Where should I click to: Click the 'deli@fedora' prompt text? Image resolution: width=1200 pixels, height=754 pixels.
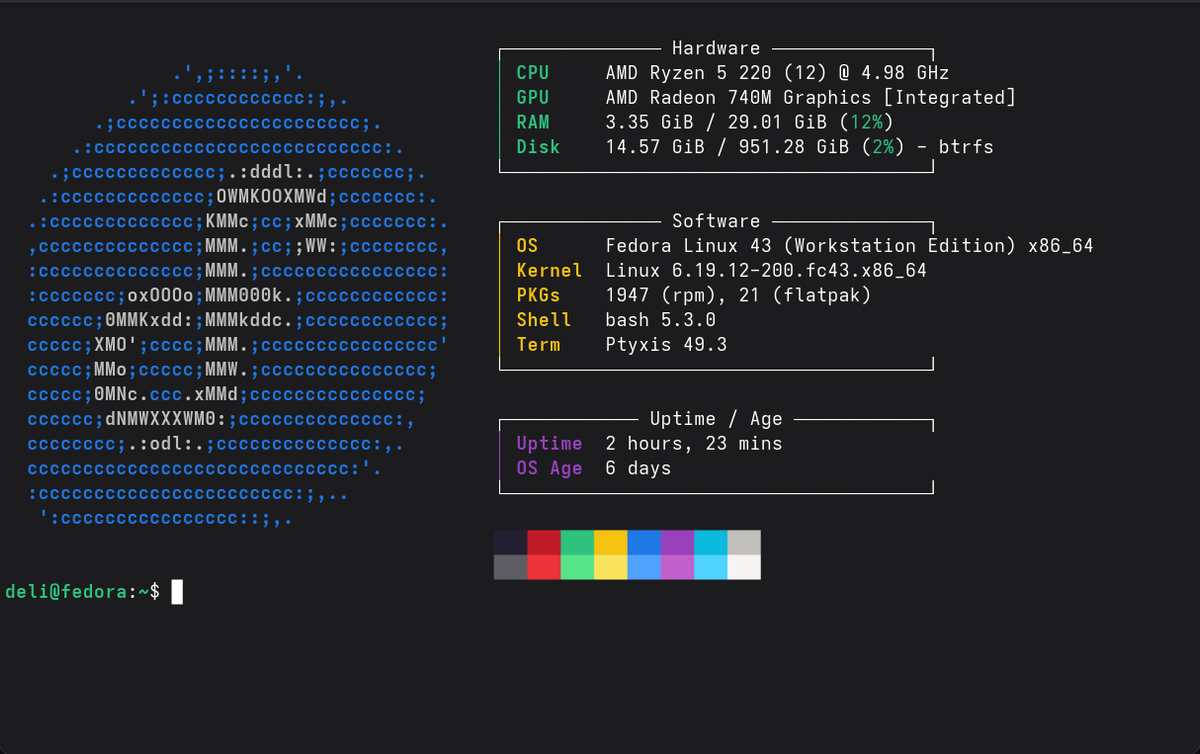[x=66, y=592]
